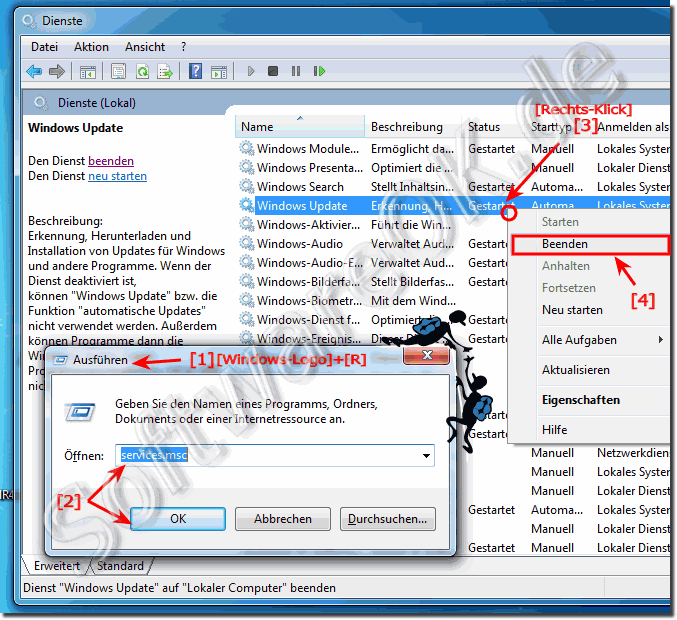The height and width of the screenshot is (620, 677).
Task: Sort by the Name column header
Action: [x=300, y=127]
